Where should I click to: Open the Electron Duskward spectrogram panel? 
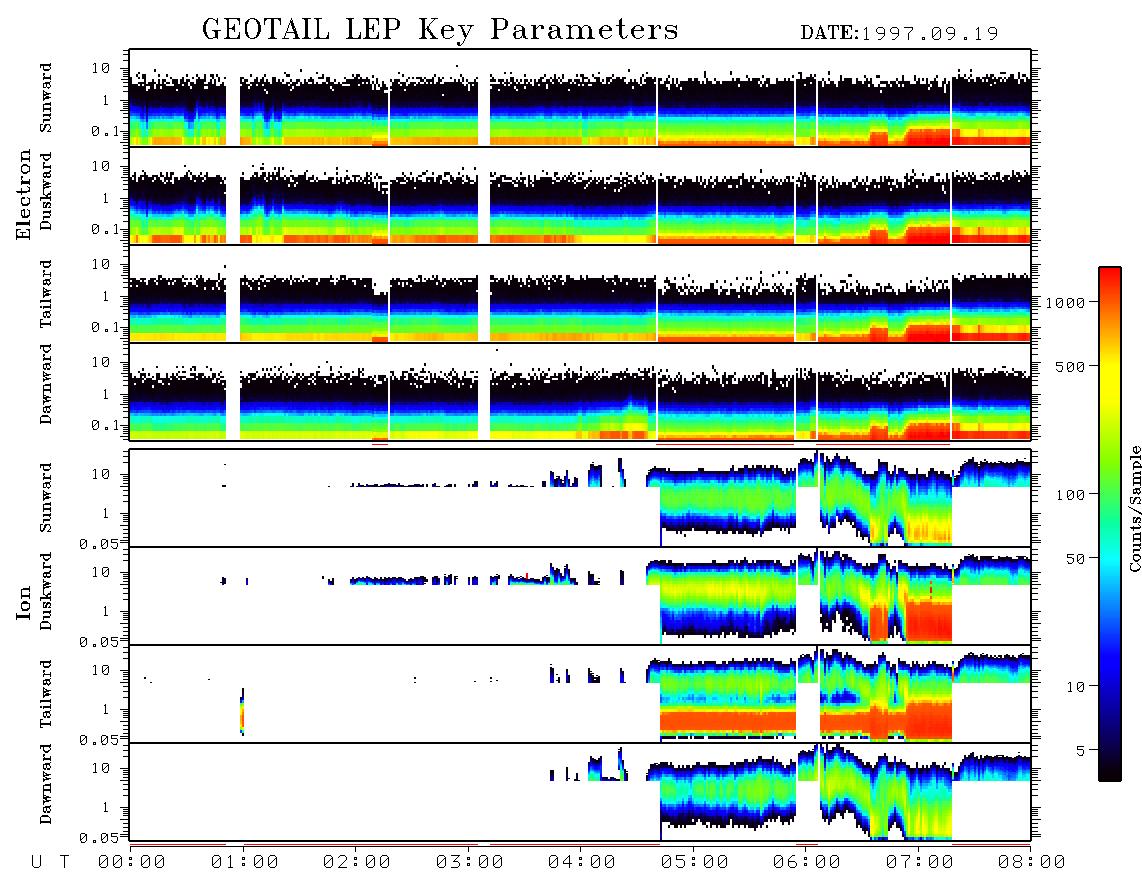(x=580, y=195)
